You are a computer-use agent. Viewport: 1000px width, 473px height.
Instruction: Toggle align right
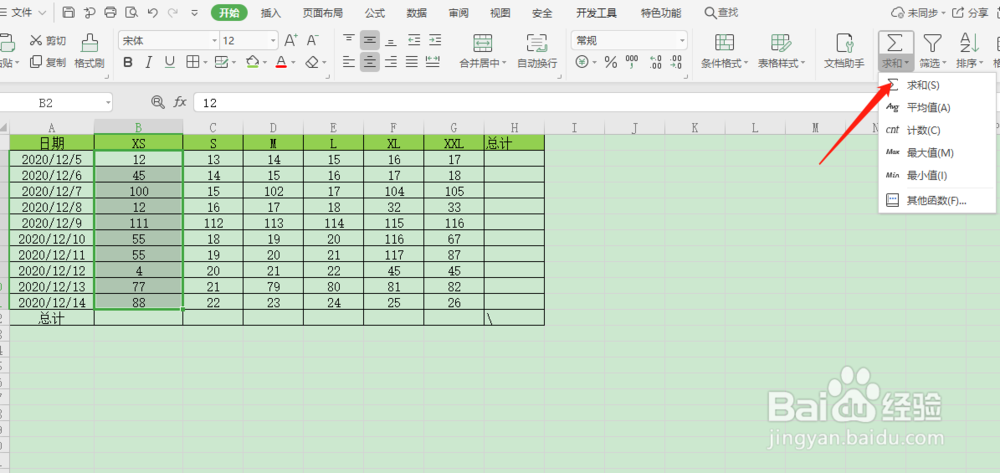(x=391, y=62)
